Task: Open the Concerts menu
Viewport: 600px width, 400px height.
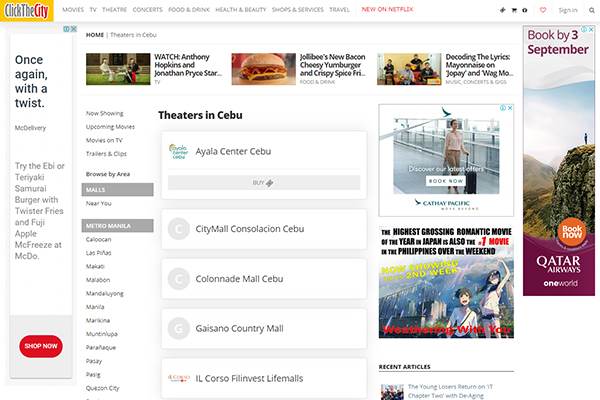Action: pos(147,10)
